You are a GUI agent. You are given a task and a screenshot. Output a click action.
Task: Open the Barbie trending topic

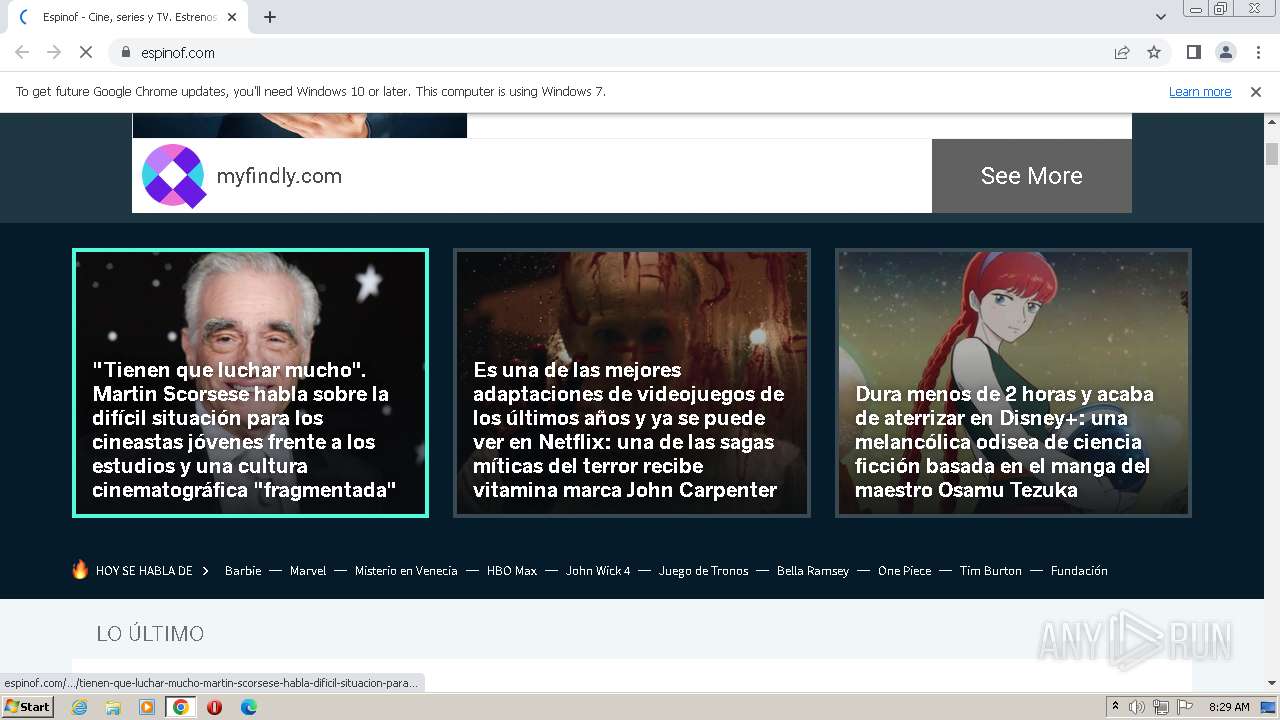point(243,571)
